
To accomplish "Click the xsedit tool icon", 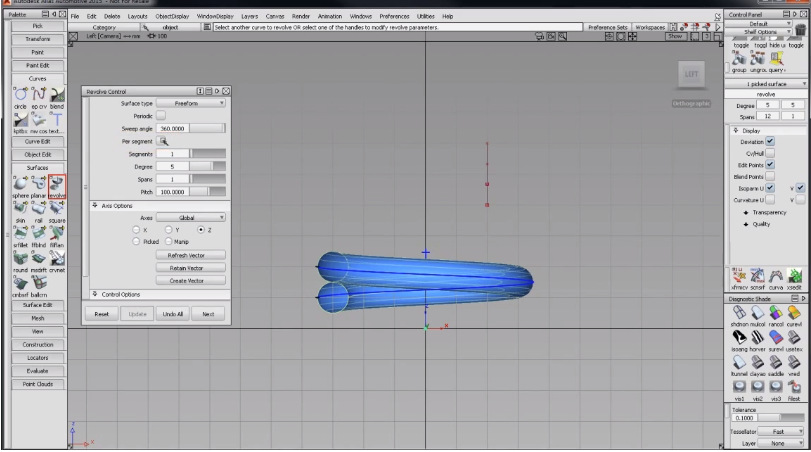I will (x=794, y=276).
